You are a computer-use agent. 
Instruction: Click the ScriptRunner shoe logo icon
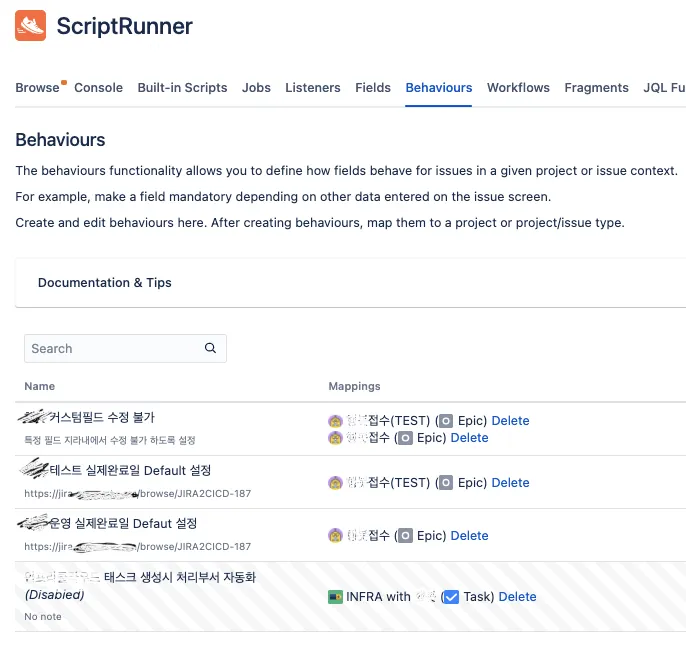pos(30,25)
